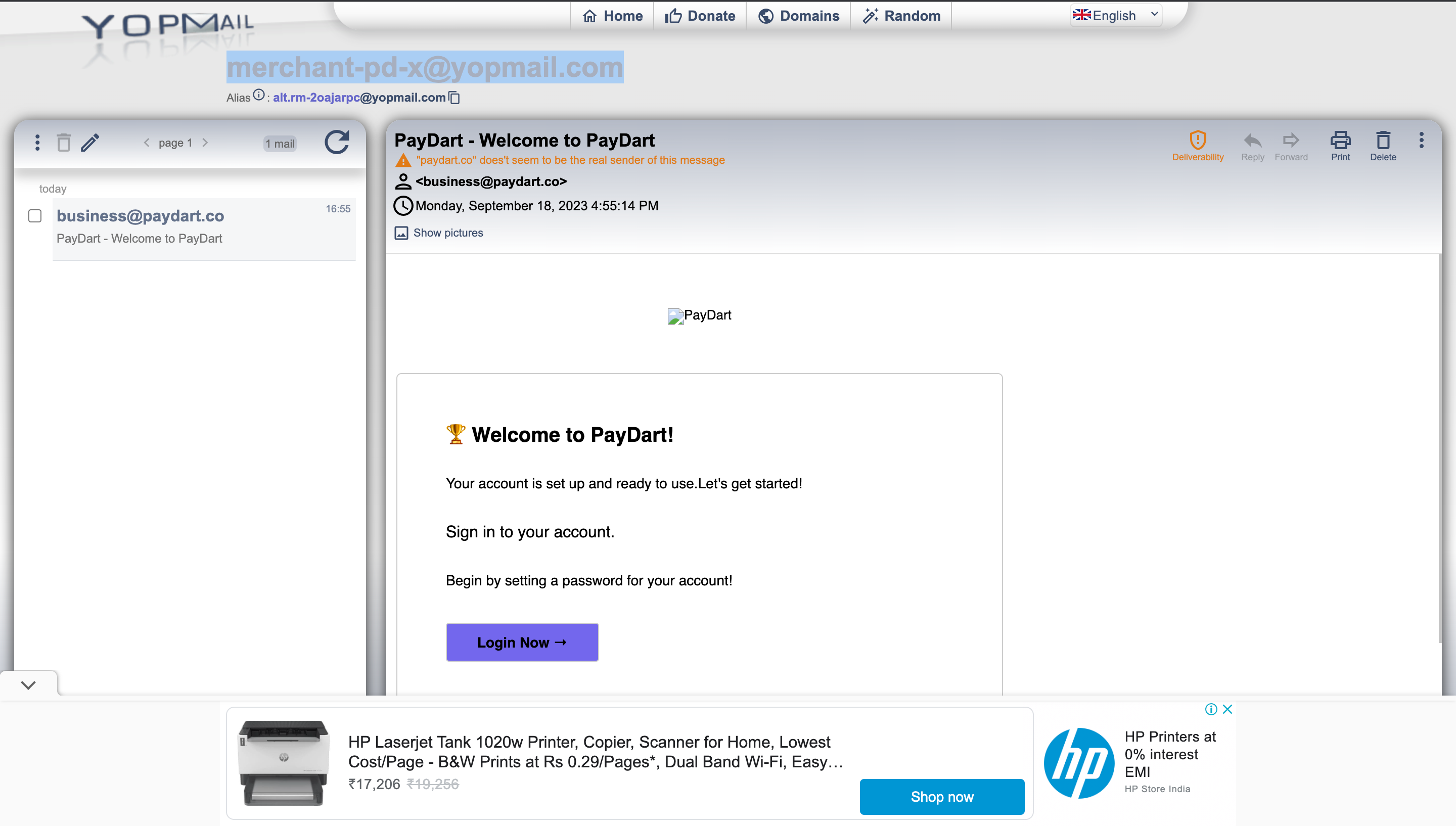
Task: Open the message three-dot more menu
Action: click(1421, 140)
